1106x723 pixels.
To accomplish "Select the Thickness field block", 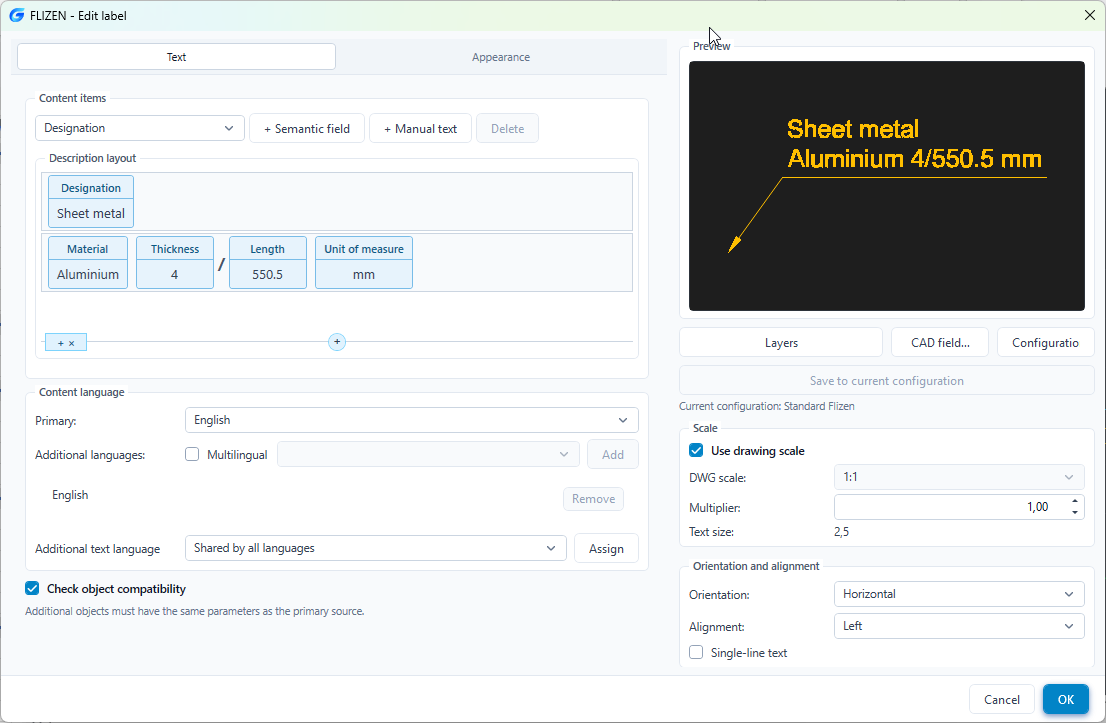I will click(175, 262).
